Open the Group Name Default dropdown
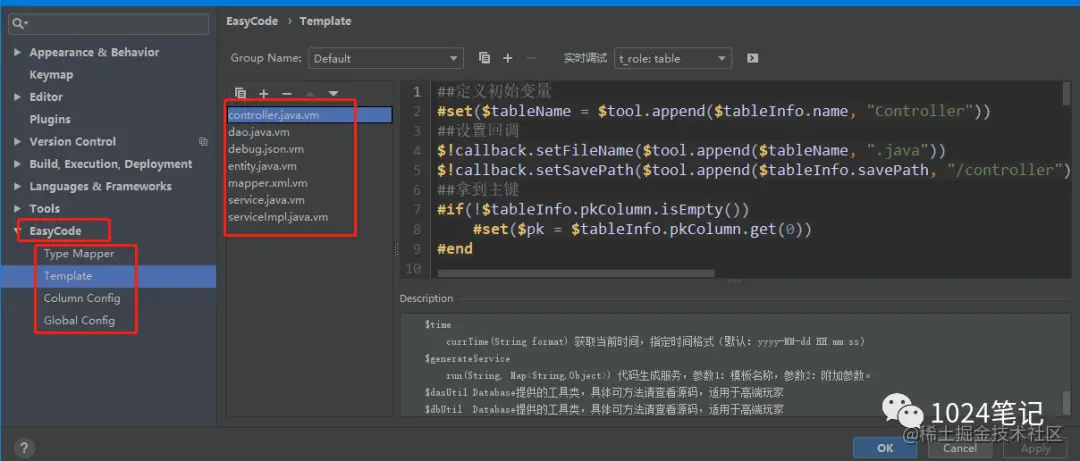The height and width of the screenshot is (461, 1080). [x=386, y=59]
